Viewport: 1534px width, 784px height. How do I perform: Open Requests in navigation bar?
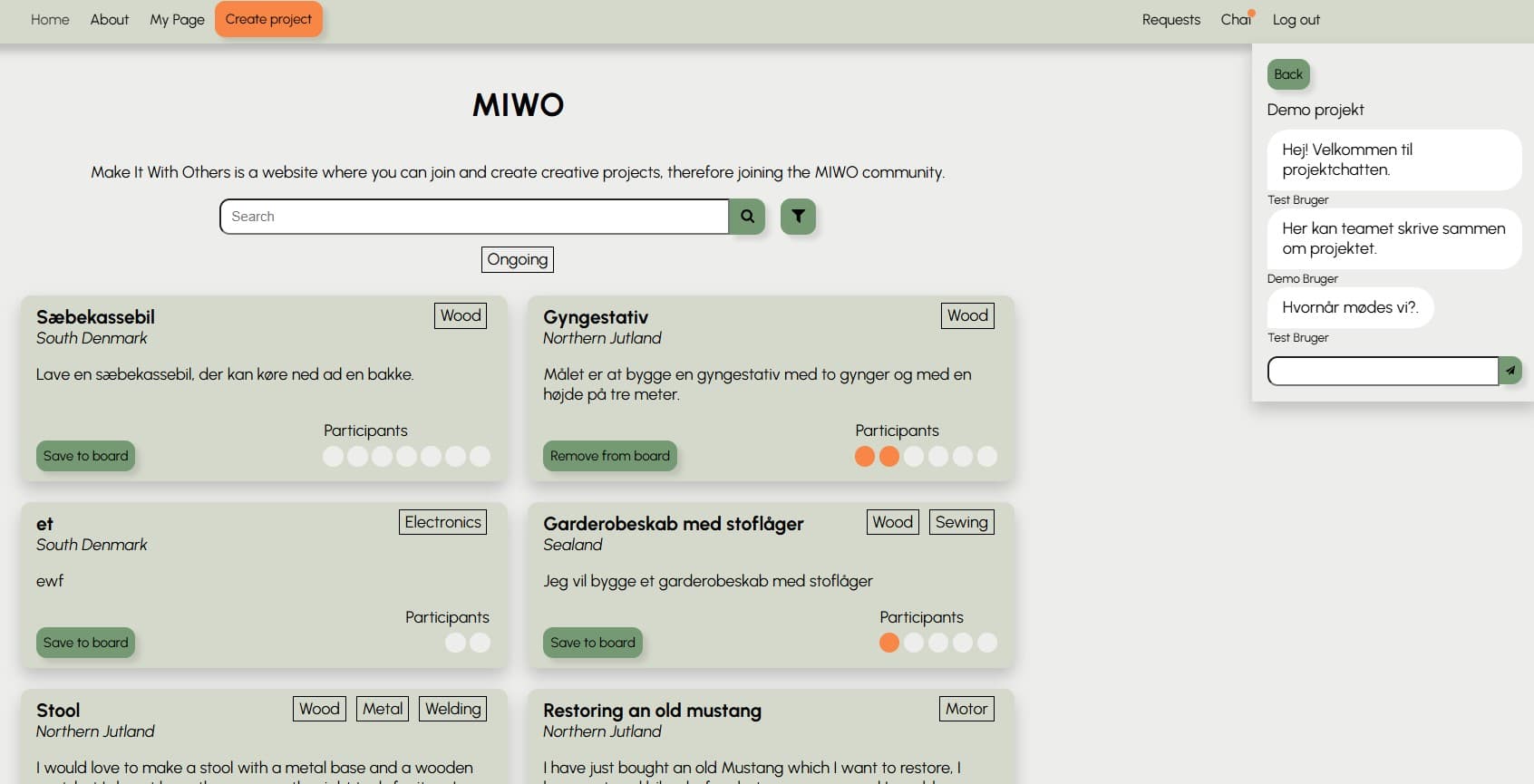1171,19
